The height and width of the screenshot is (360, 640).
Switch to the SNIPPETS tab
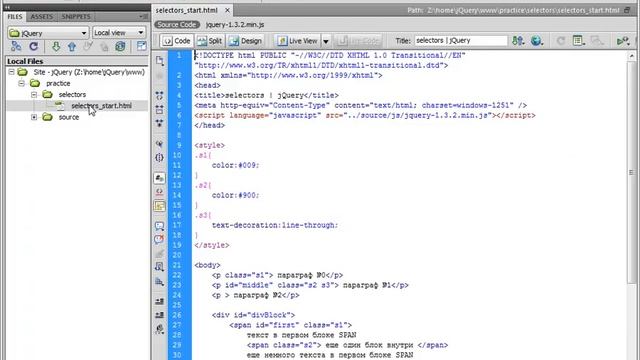[76, 17]
